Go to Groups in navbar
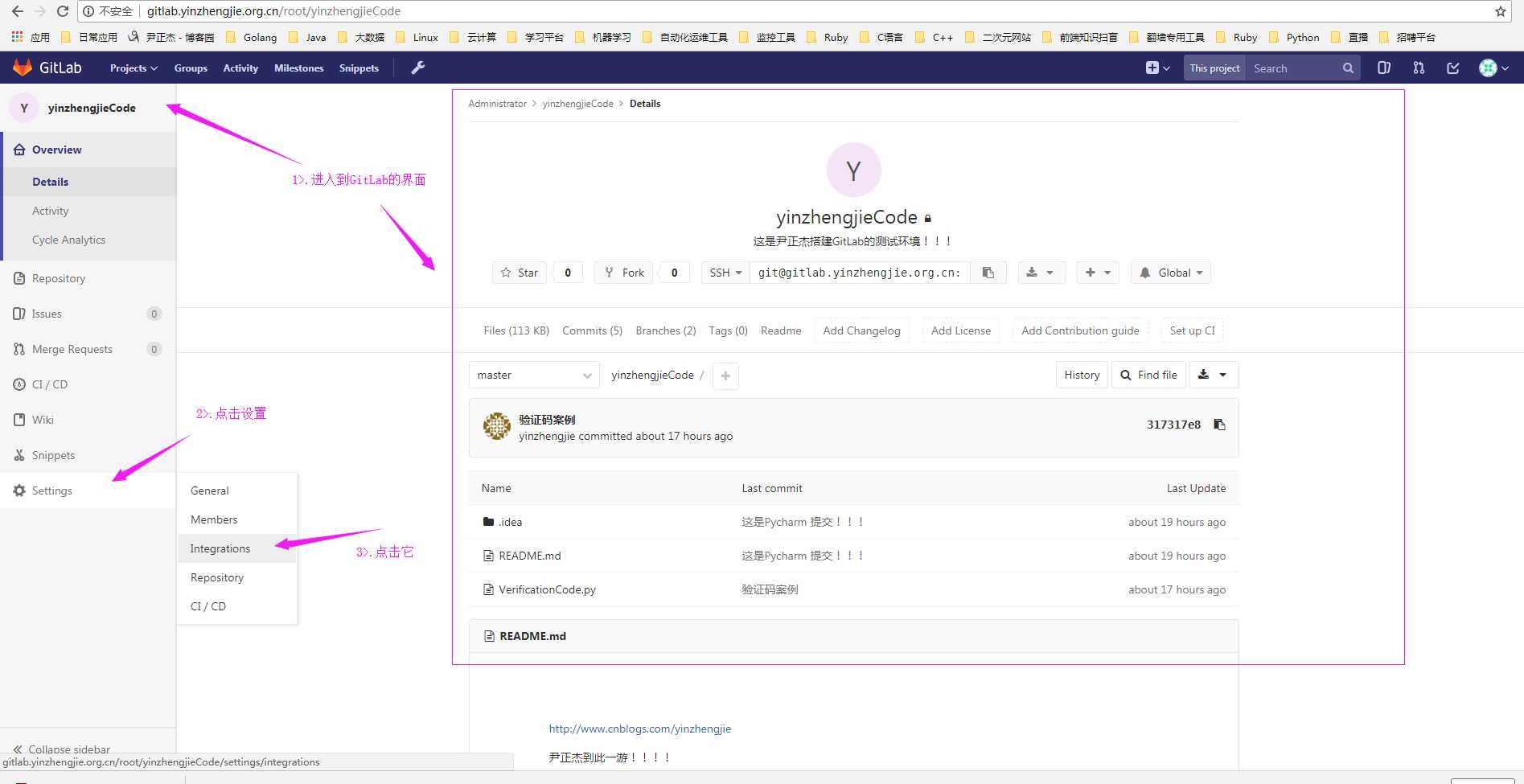 (191, 68)
